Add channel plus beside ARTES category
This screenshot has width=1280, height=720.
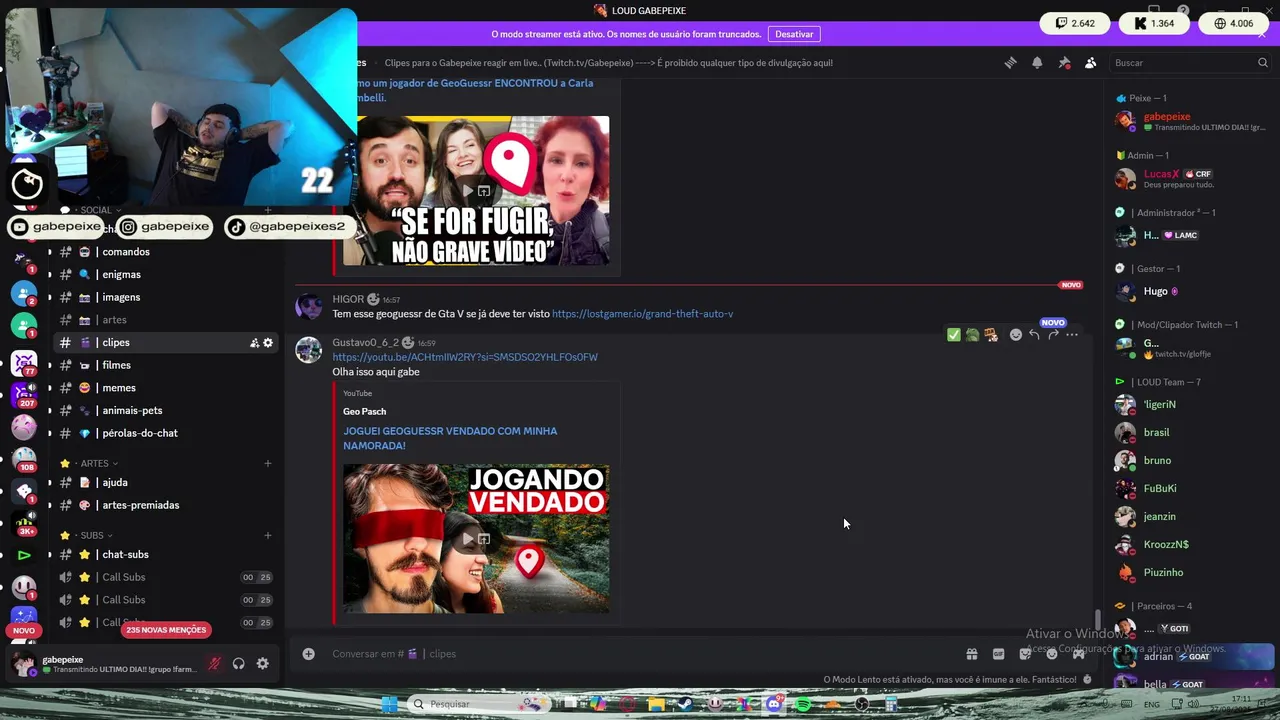[x=268, y=464]
